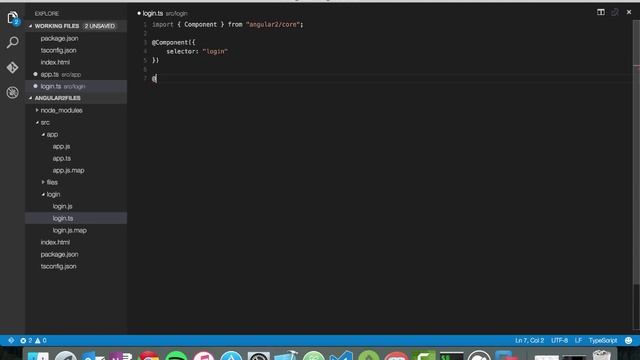640x360 pixels.
Task: Select login.ts in the login folder tree
Action: (63, 218)
